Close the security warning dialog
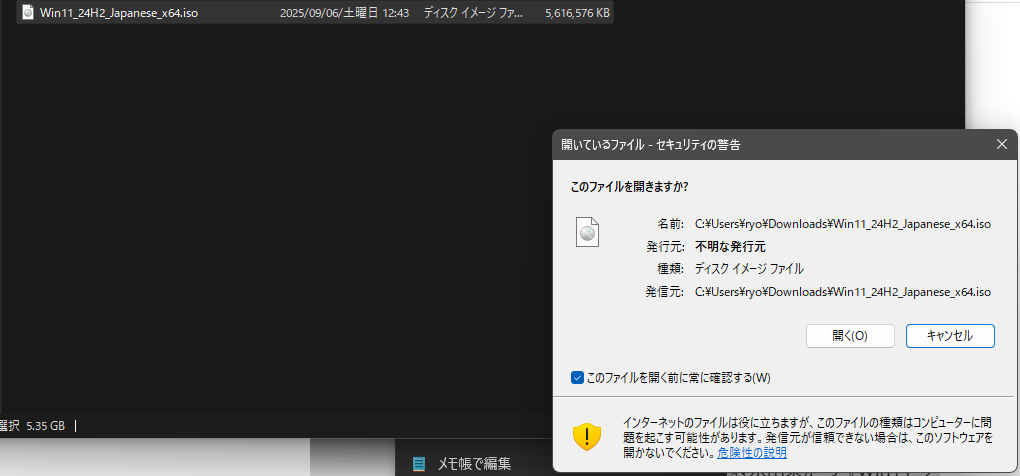This screenshot has width=1020, height=476. tap(1002, 144)
